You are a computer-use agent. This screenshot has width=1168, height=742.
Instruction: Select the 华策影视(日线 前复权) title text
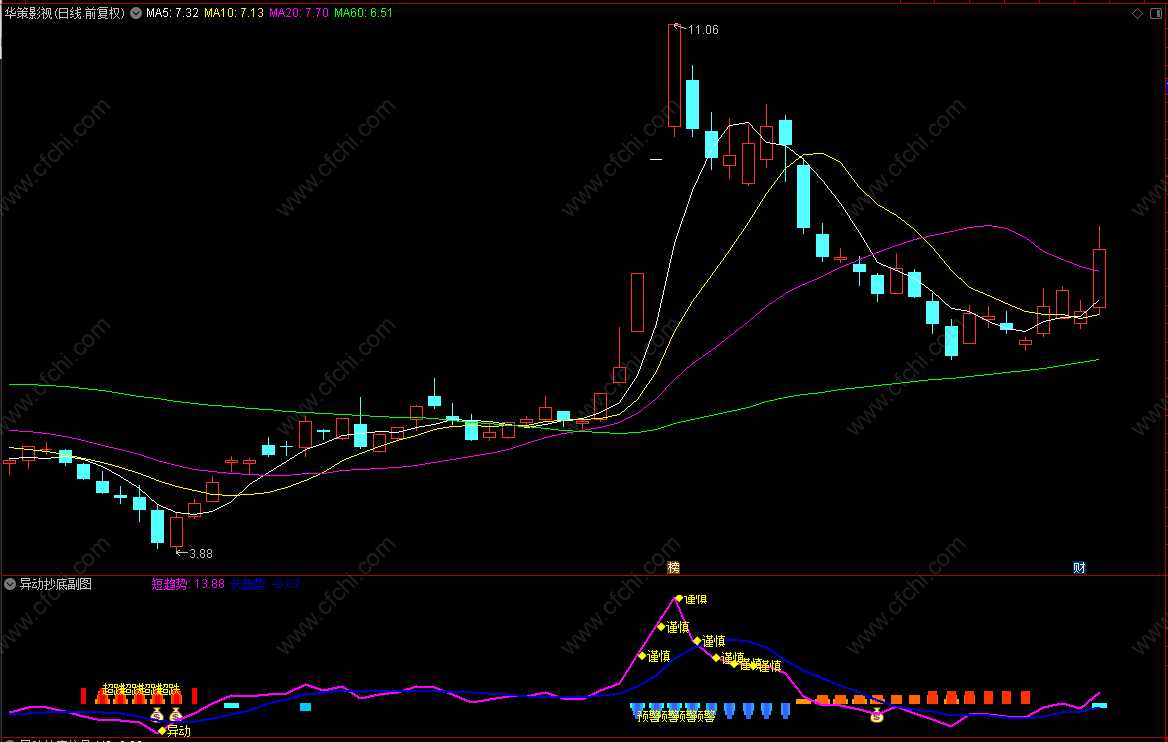click(65, 13)
